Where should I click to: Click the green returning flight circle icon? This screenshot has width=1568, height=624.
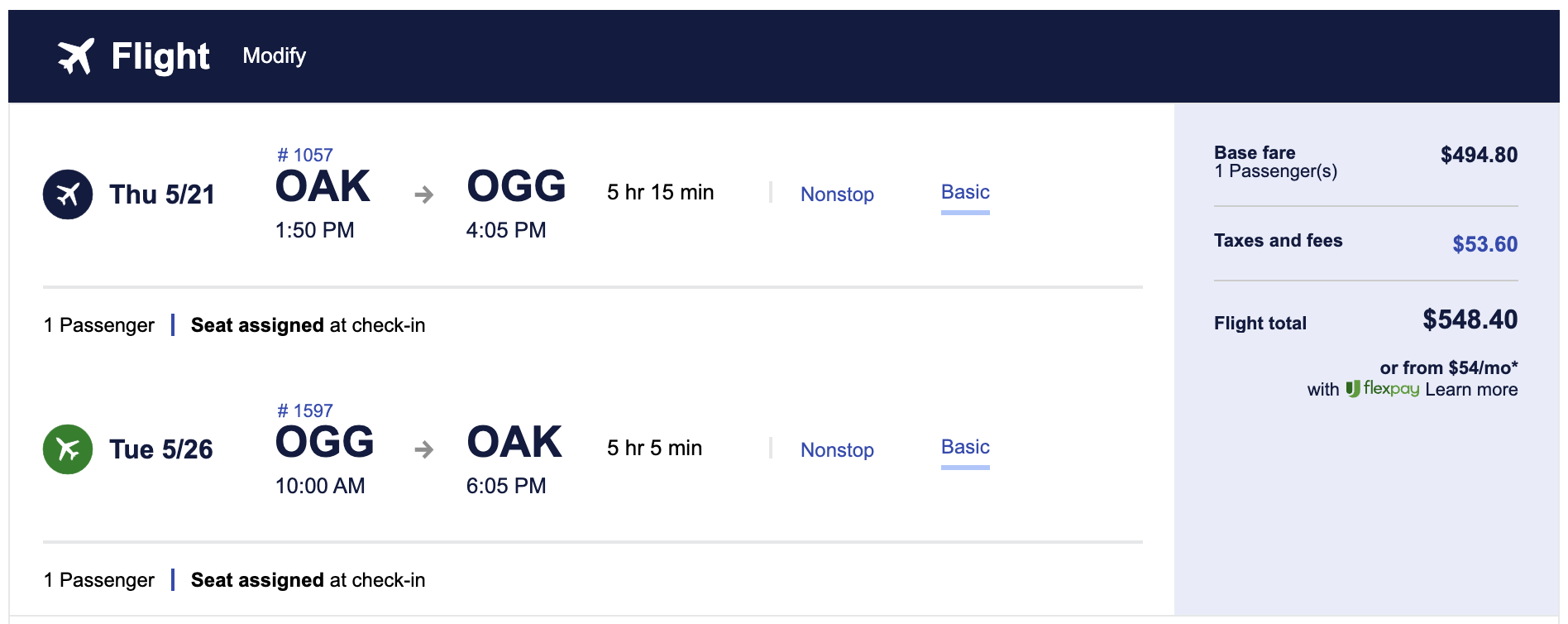pyautogui.click(x=68, y=449)
